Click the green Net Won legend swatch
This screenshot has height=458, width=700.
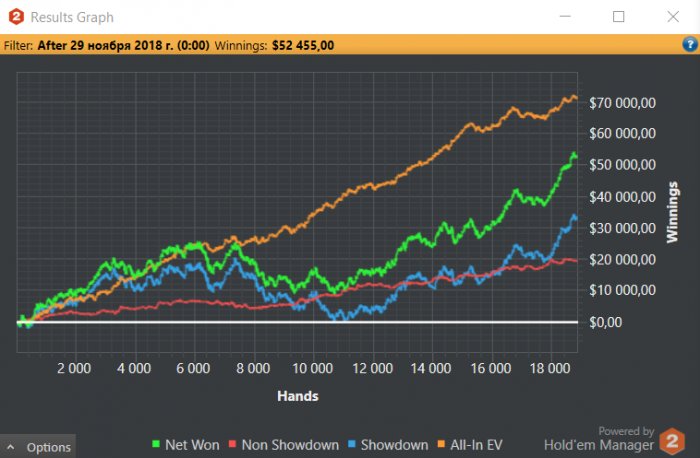click(156, 444)
